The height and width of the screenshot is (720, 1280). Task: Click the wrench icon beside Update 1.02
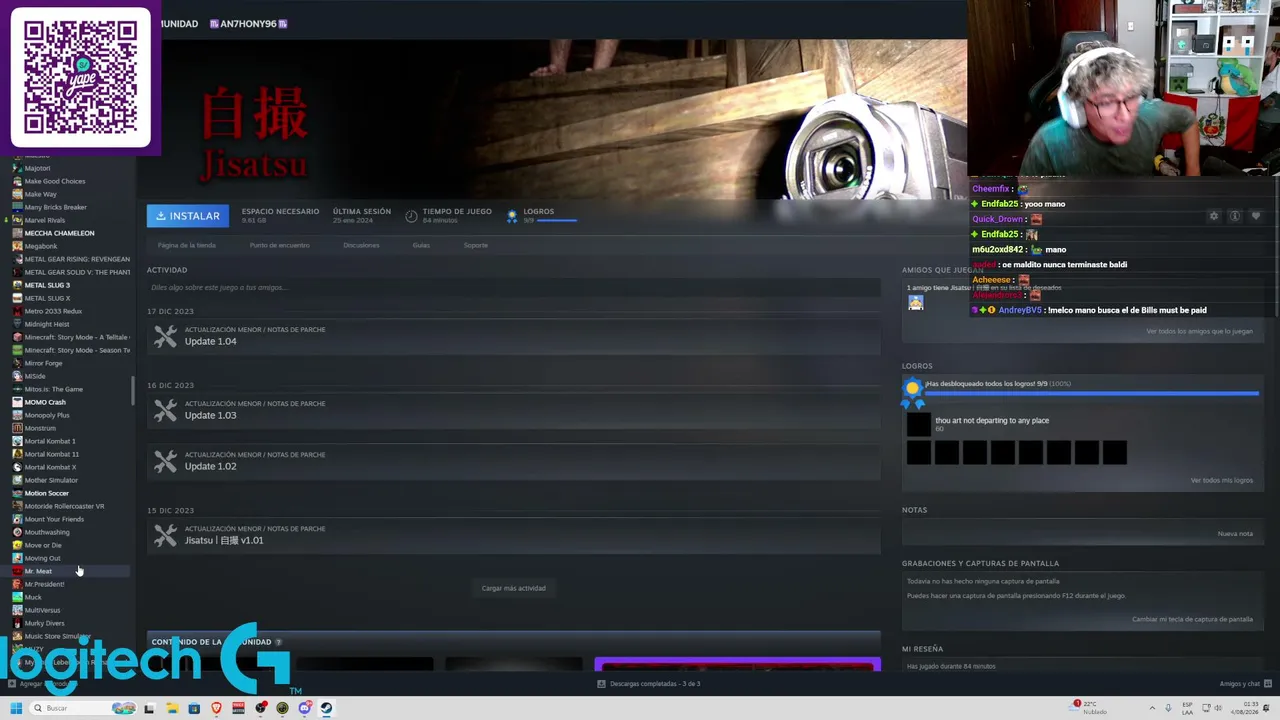[x=165, y=462]
